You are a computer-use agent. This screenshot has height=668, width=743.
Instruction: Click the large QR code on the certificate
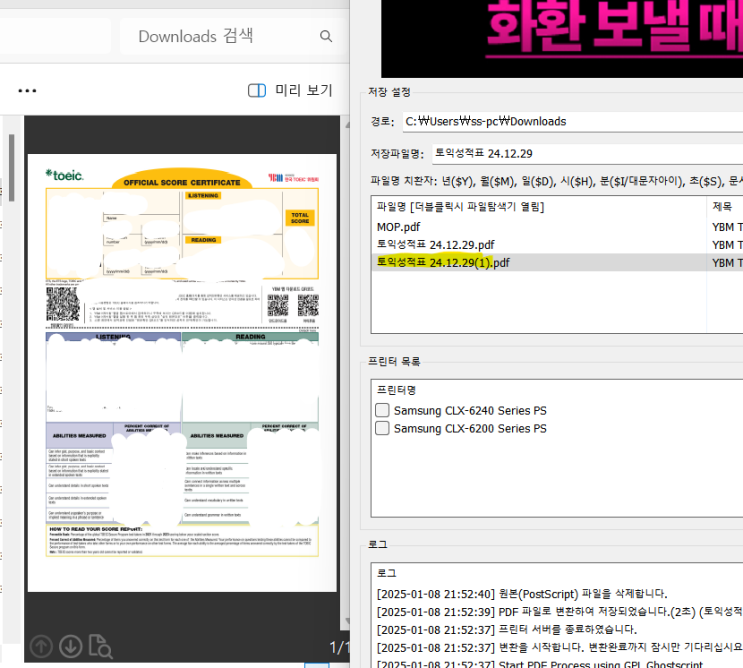coord(63,304)
